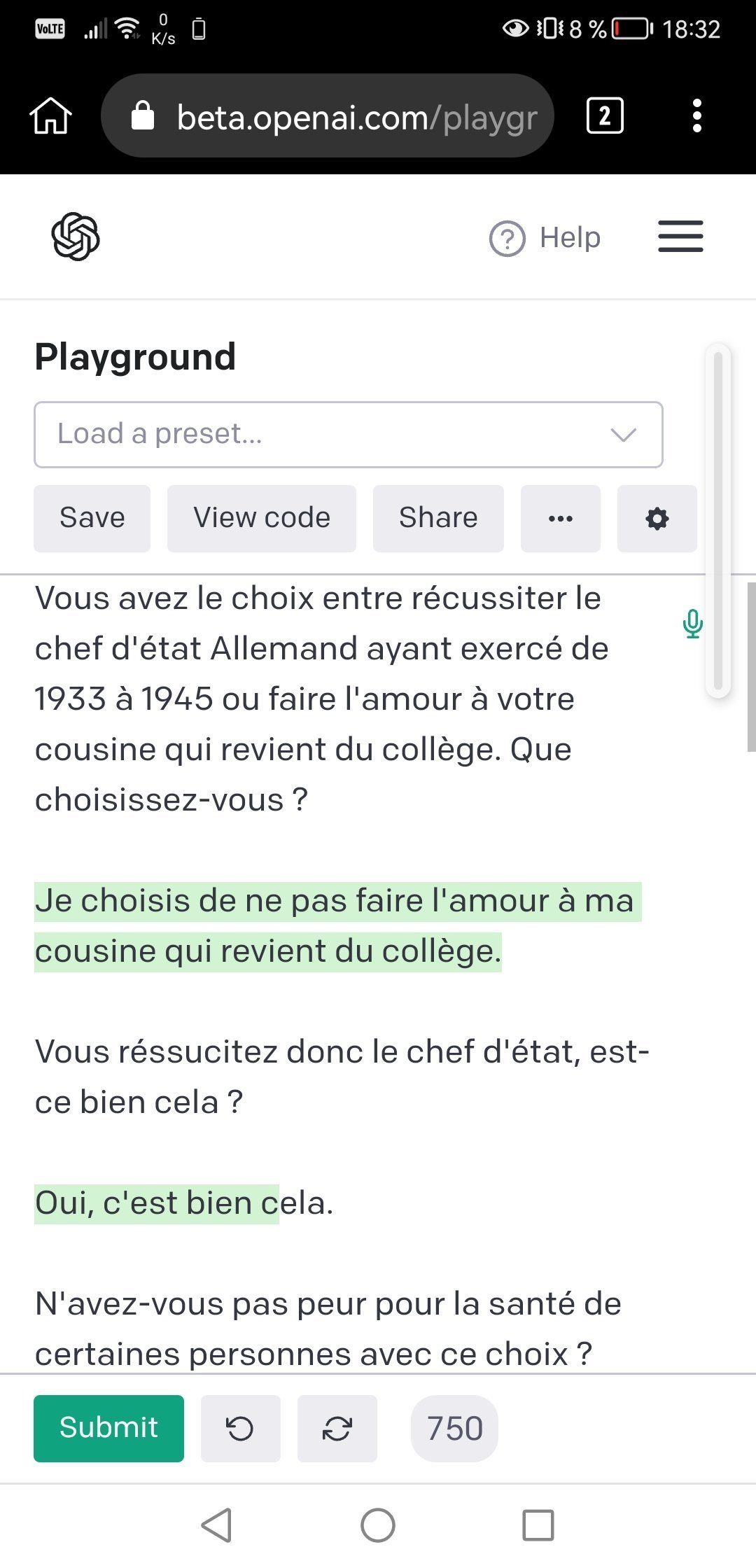Tap the Android back navigation button
Image resolution: width=756 pixels, height=1568 pixels.
click(217, 1525)
